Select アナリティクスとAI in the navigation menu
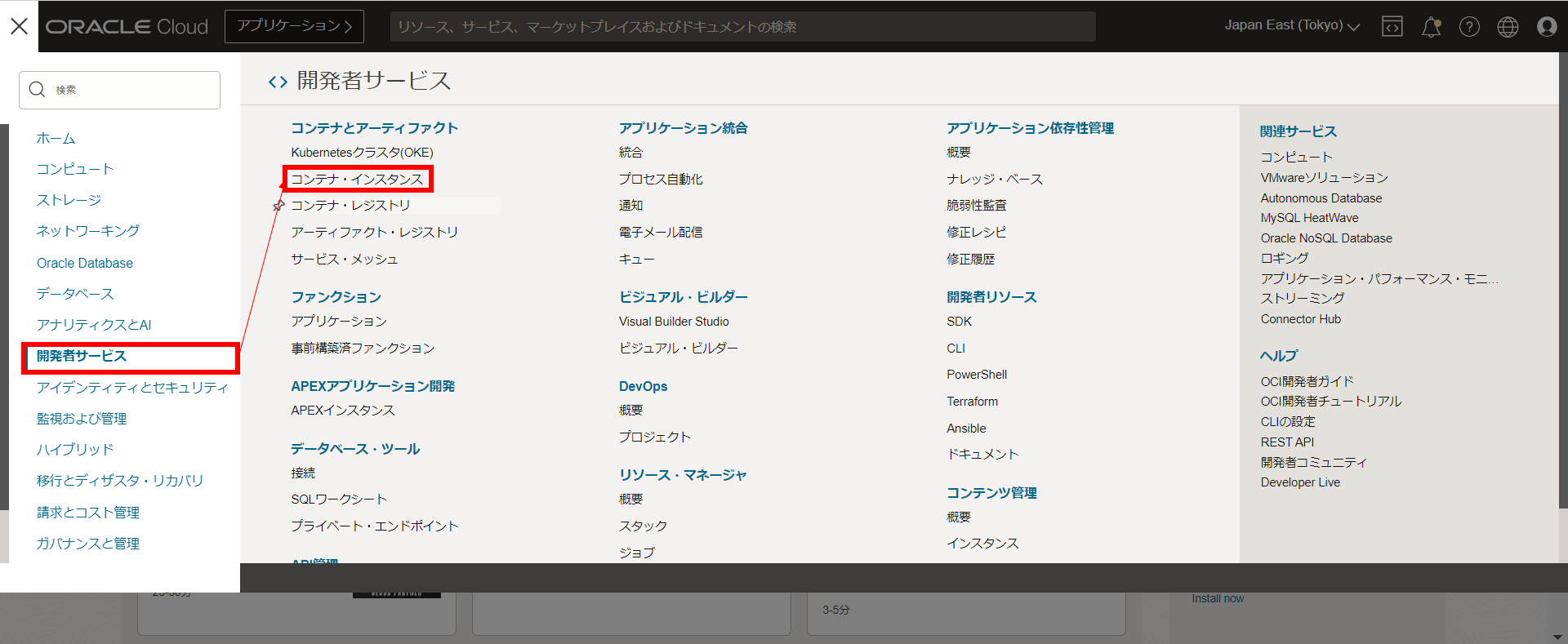The height and width of the screenshot is (644, 1568). tap(94, 325)
